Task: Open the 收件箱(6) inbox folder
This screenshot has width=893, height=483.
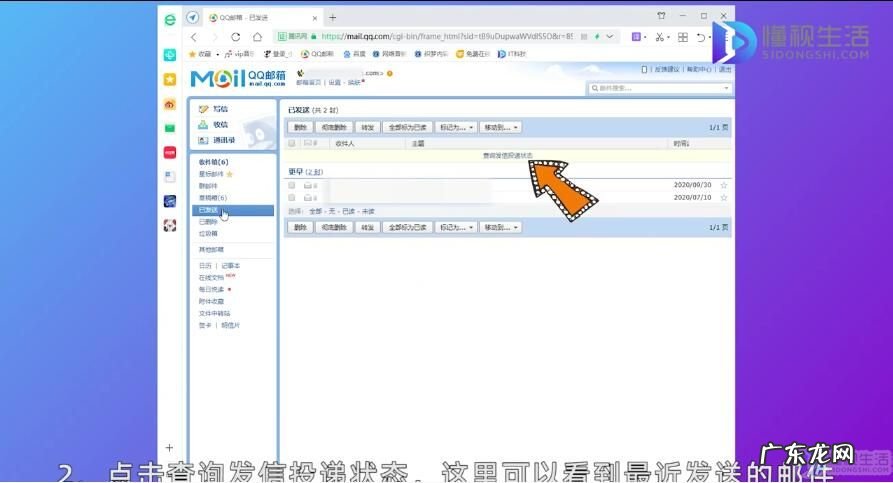Action: point(213,162)
